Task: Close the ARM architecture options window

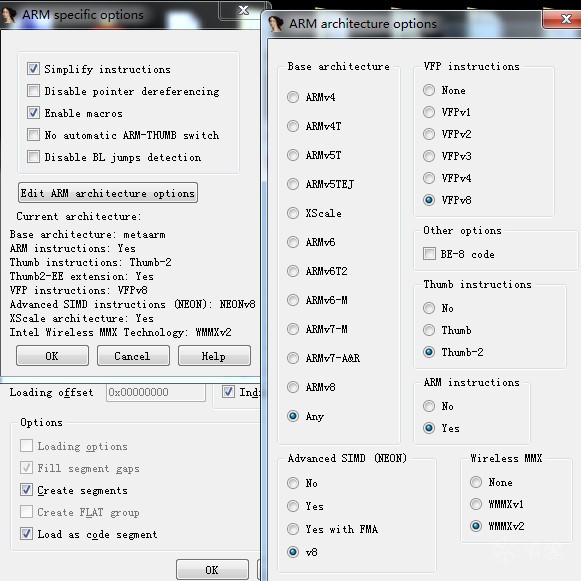Action: tap(563, 19)
